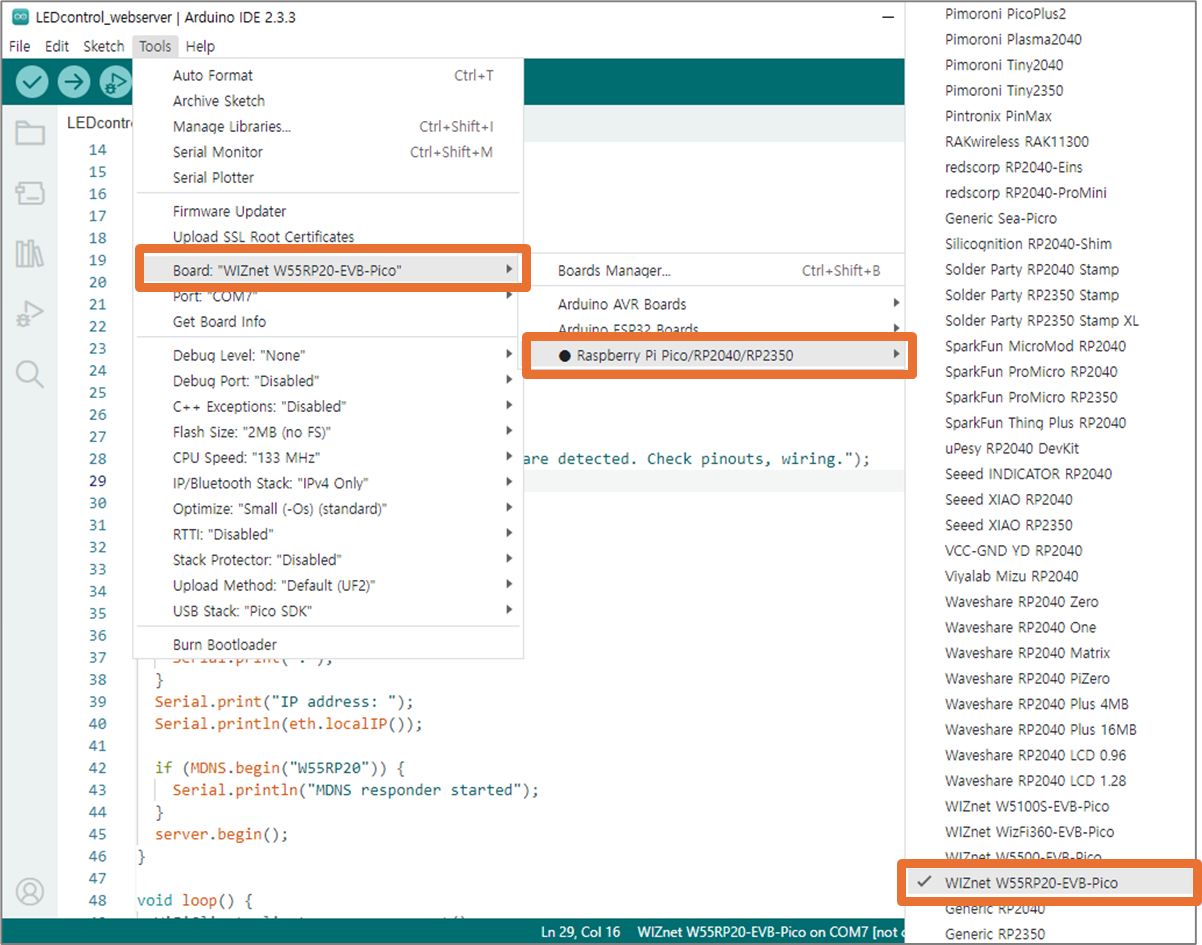
Task: Launch the Serial Monitor
Action: pos(328,152)
